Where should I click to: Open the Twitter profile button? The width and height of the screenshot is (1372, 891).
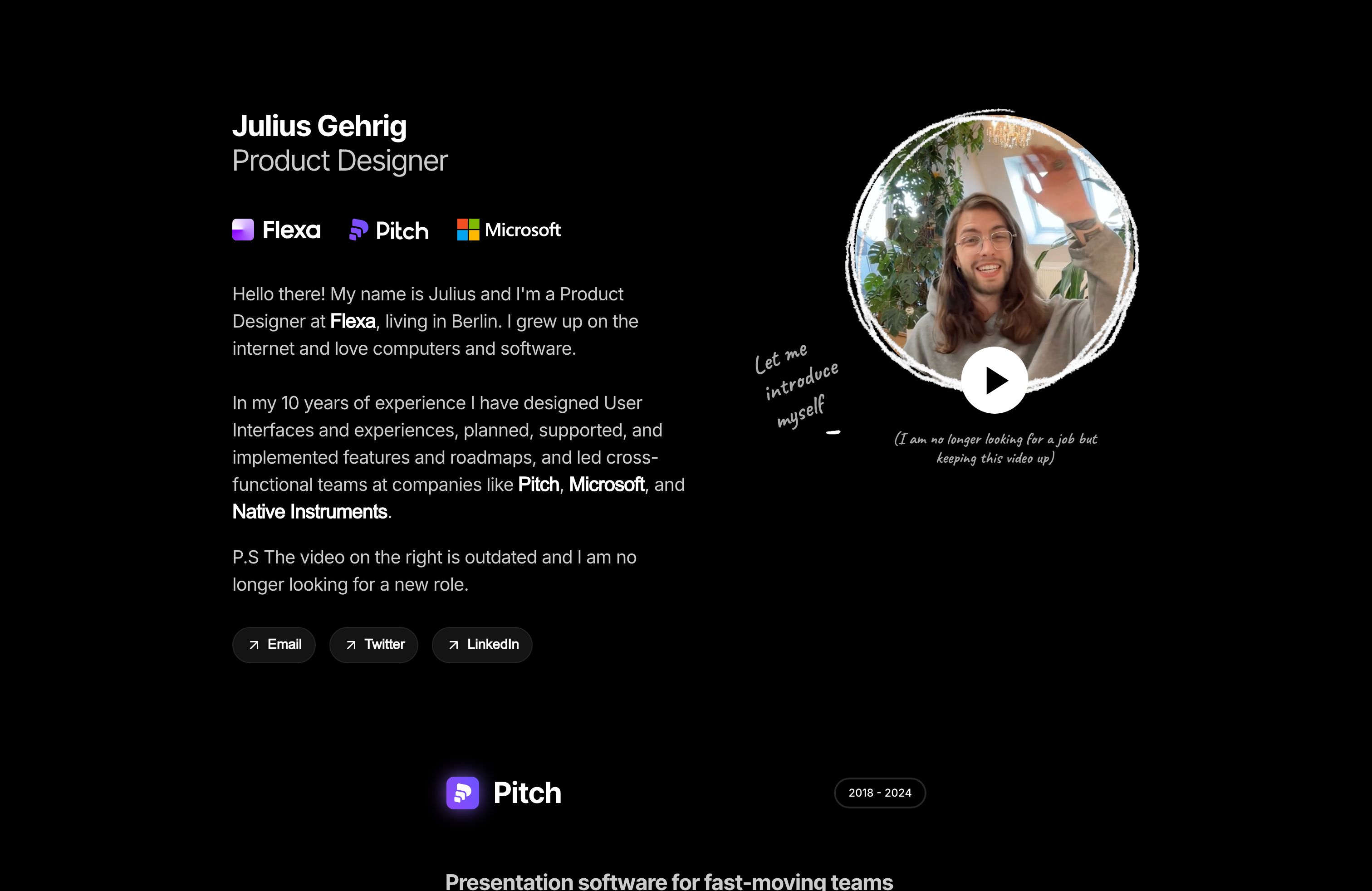pos(373,644)
